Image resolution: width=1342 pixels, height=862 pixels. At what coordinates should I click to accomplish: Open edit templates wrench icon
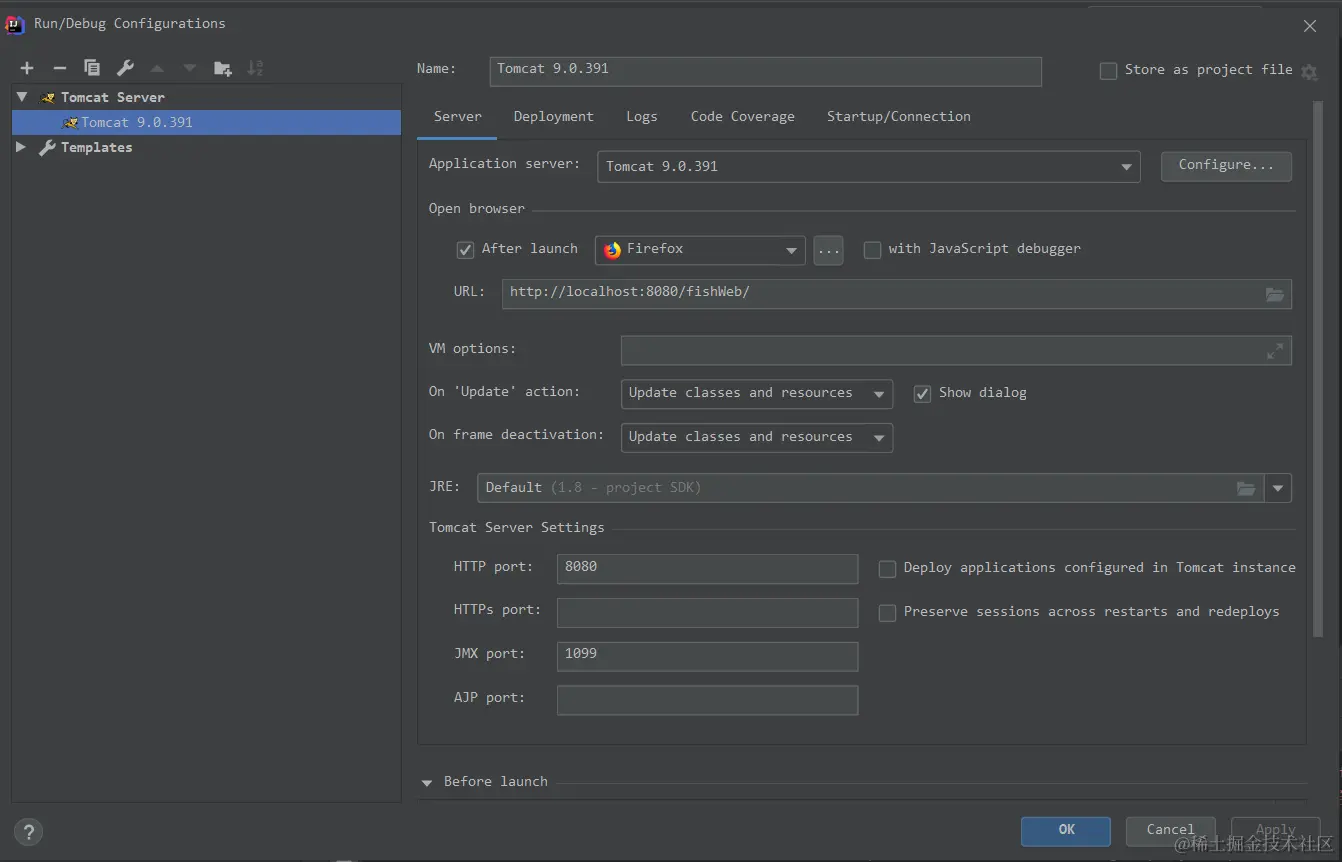tap(125, 68)
